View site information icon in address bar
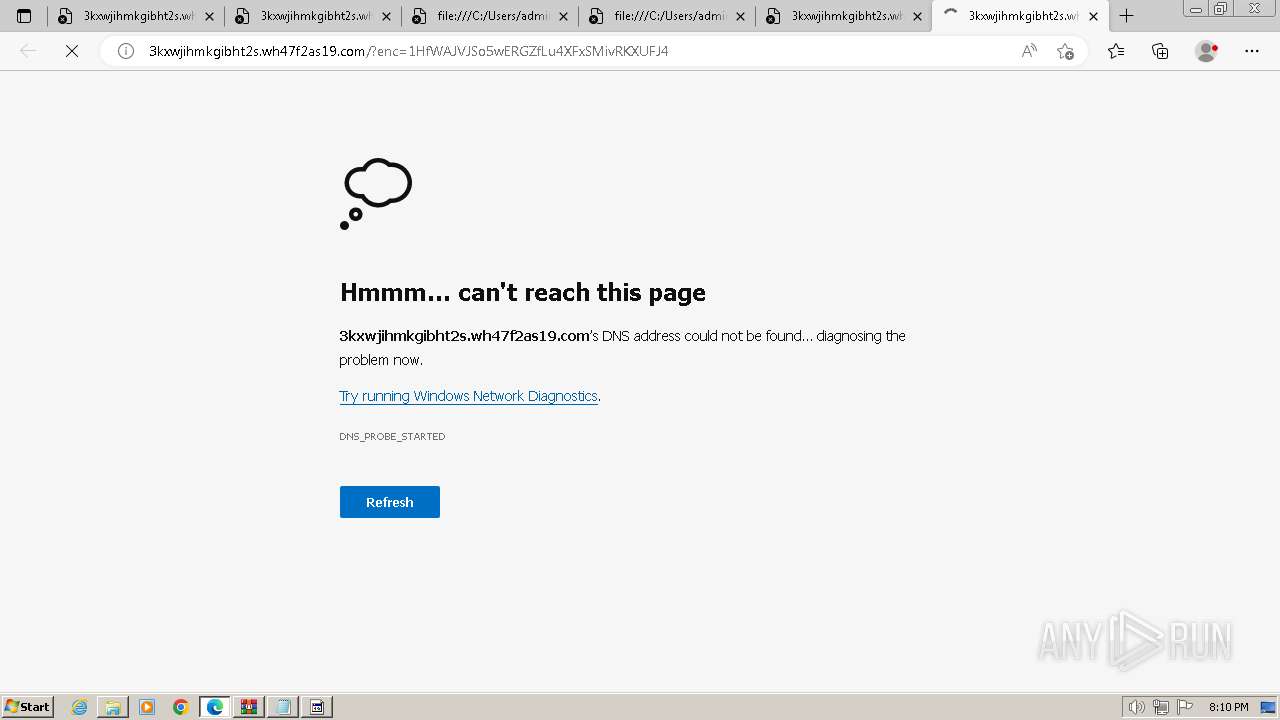This screenshot has width=1280, height=720. (126, 51)
